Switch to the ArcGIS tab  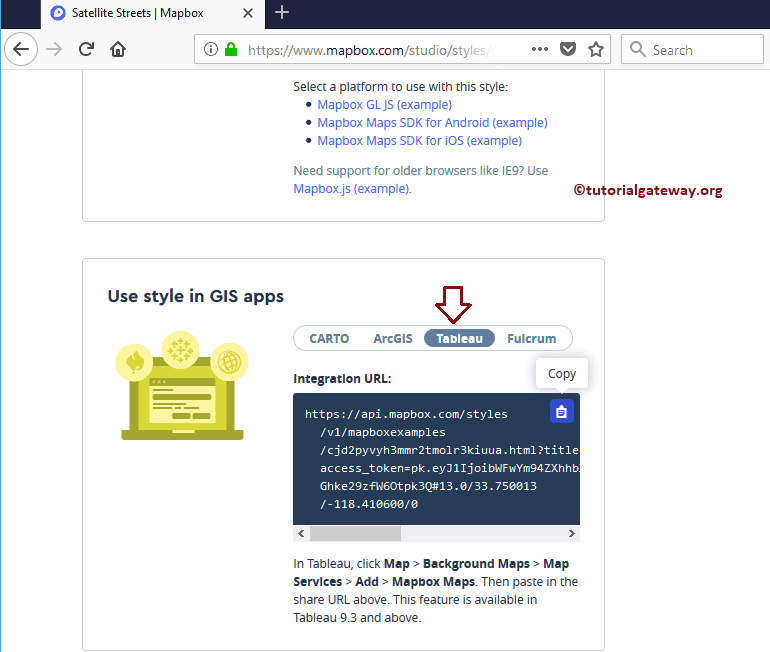point(393,339)
